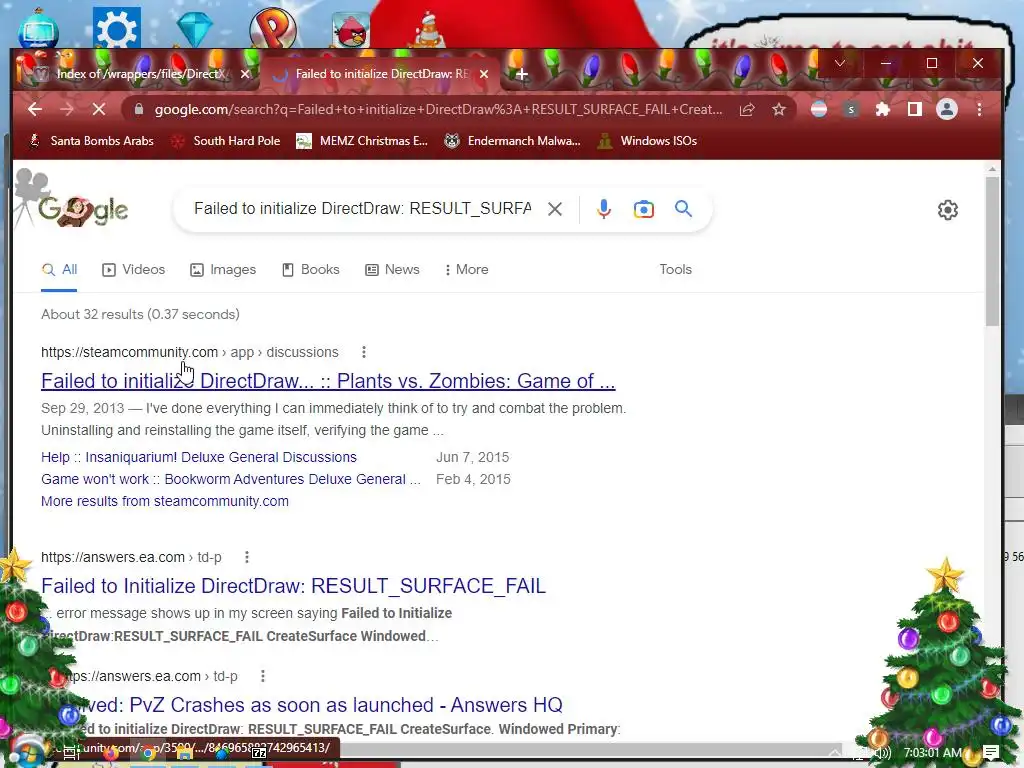Open the monitor ornament desktop icon
This screenshot has height=768, width=1024.
[x=39, y=28]
